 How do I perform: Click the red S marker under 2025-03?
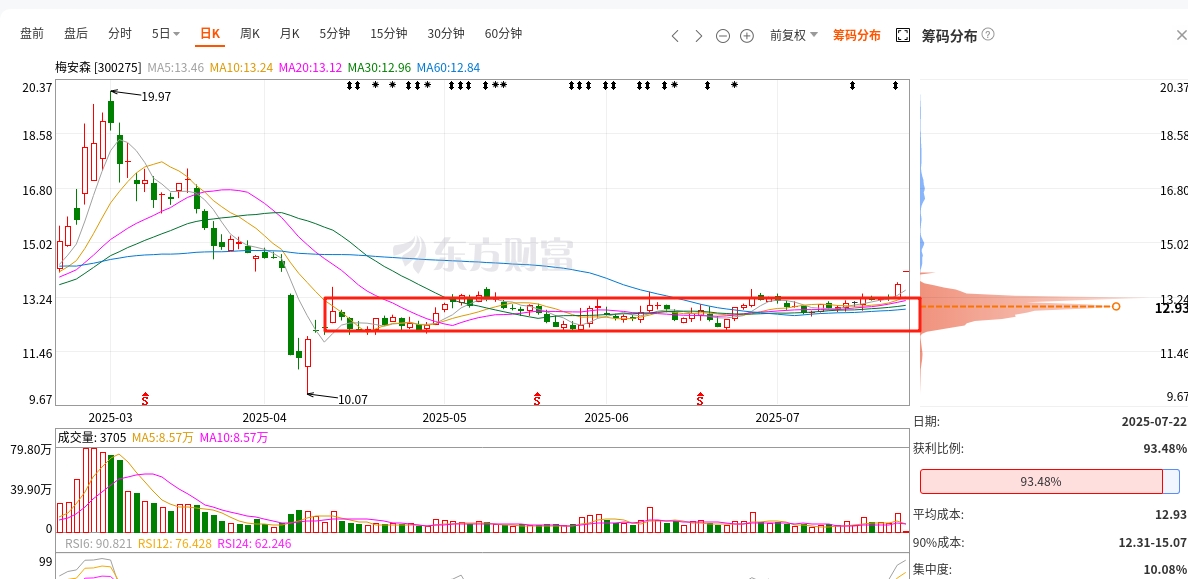(146, 397)
